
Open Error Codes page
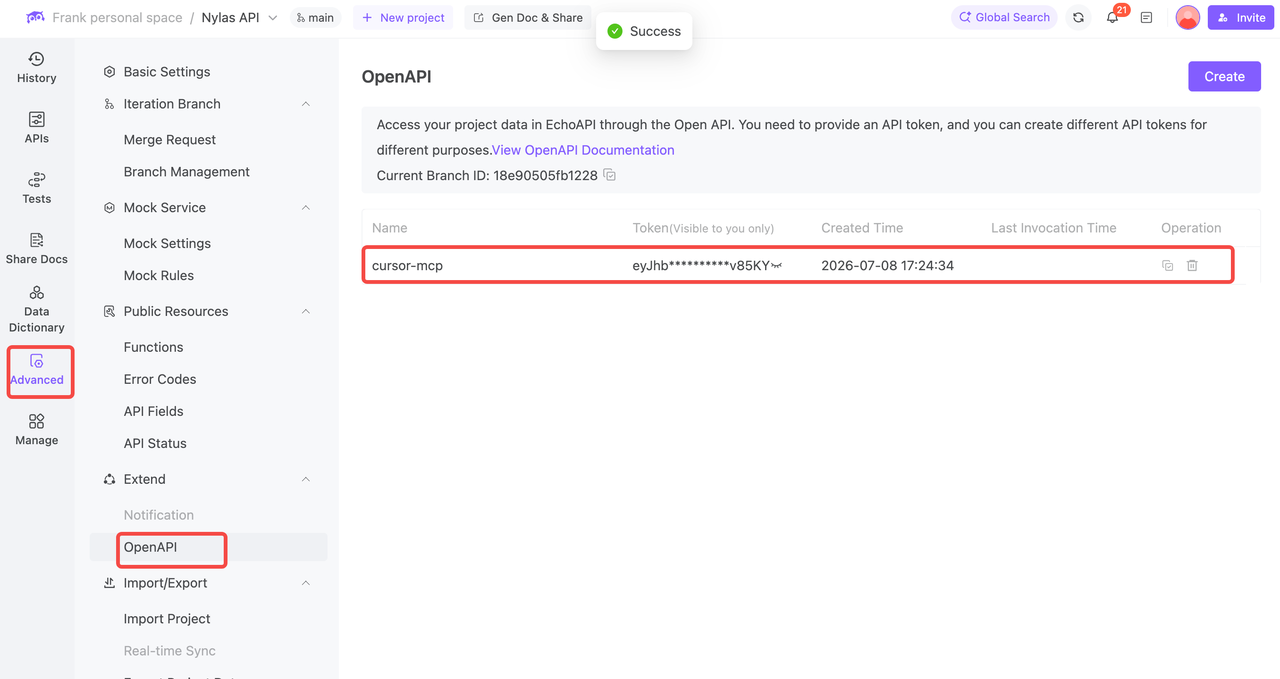coord(159,380)
